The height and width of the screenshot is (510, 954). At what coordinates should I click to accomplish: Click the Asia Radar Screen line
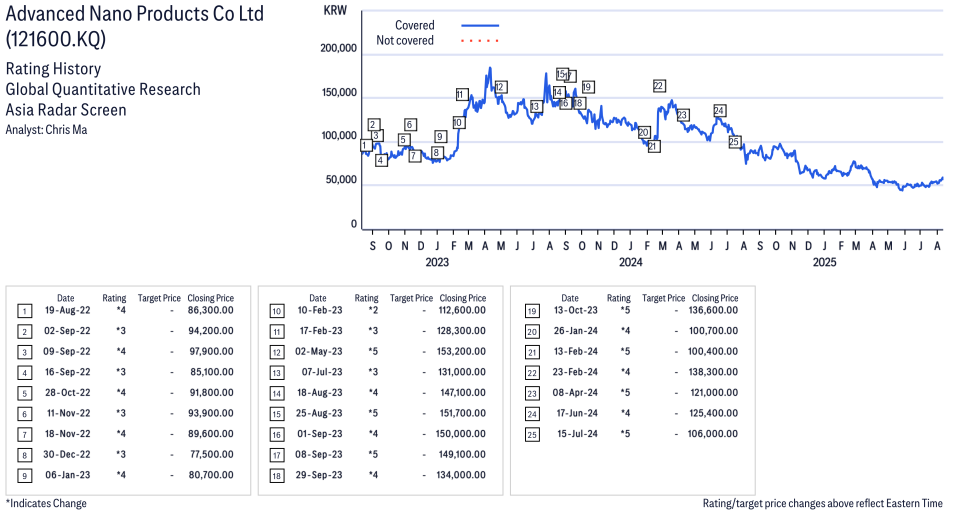point(66,110)
